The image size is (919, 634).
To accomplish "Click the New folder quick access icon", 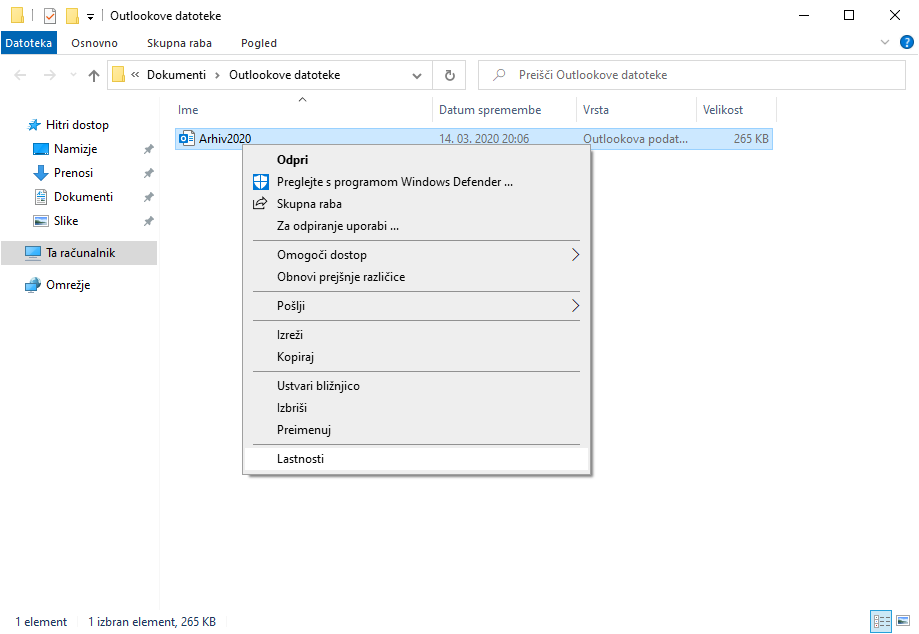I will 72,16.
